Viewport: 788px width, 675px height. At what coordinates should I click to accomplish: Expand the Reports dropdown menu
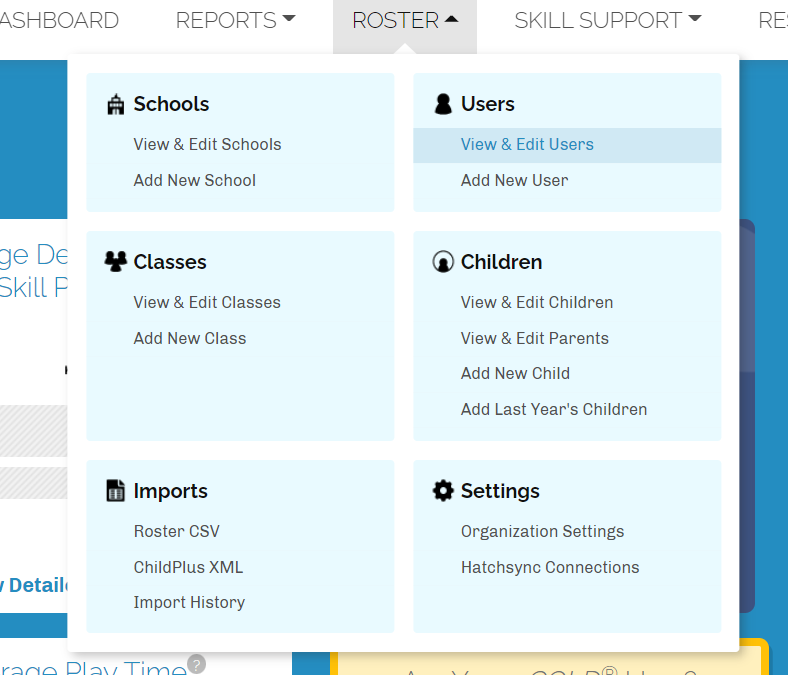pos(235,21)
